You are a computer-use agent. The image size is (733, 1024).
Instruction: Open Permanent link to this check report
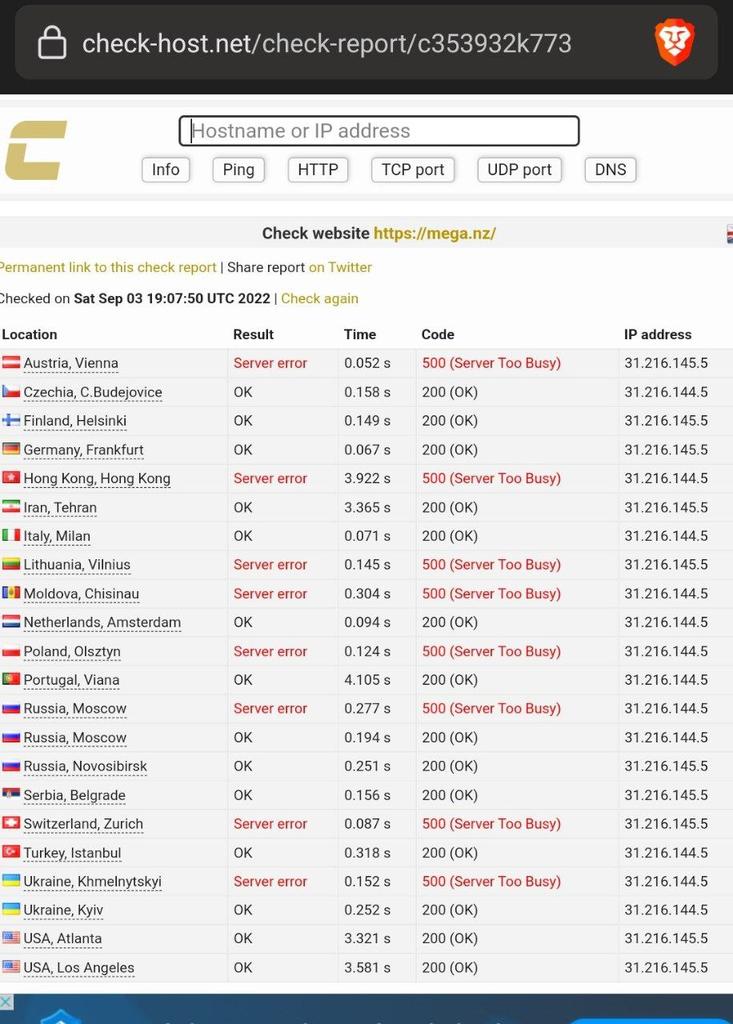coord(108,267)
